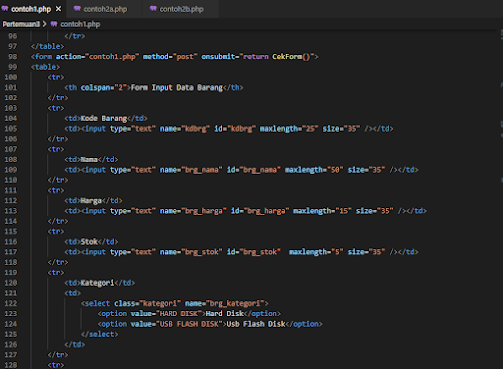Click line number 105 in the gutter
Viewport: 503px width, 369px height.
(x=11, y=129)
